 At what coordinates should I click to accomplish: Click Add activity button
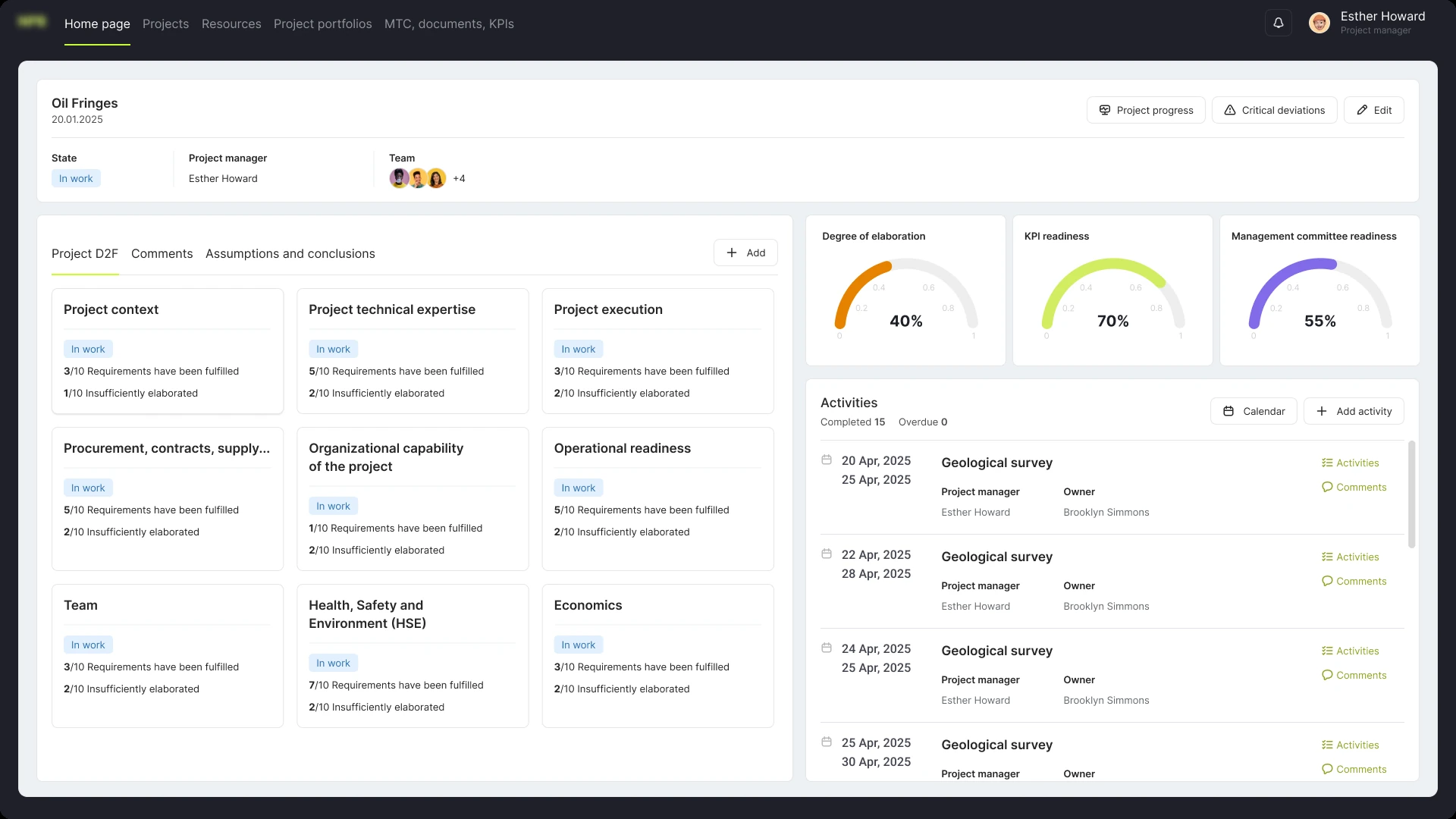1354,412
